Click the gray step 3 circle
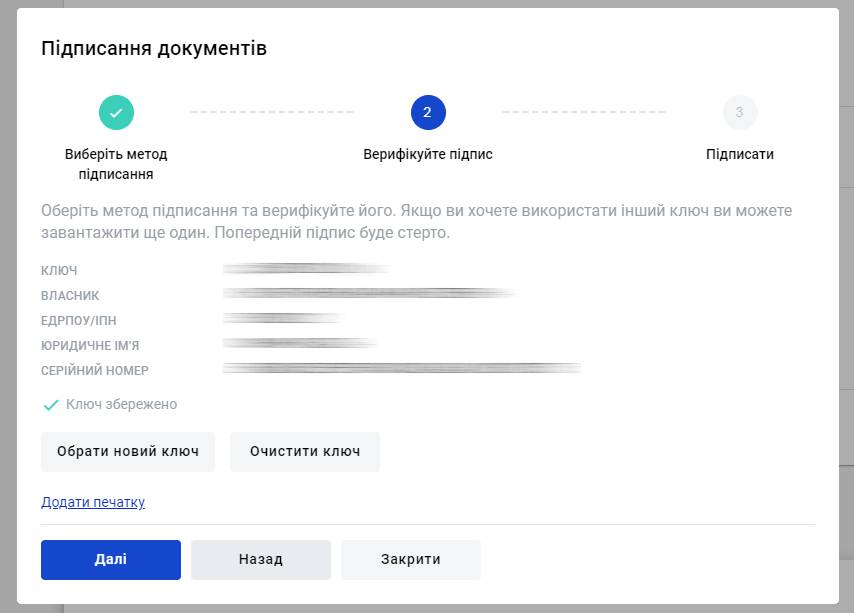The width and height of the screenshot is (854, 613). pyautogui.click(x=739, y=112)
